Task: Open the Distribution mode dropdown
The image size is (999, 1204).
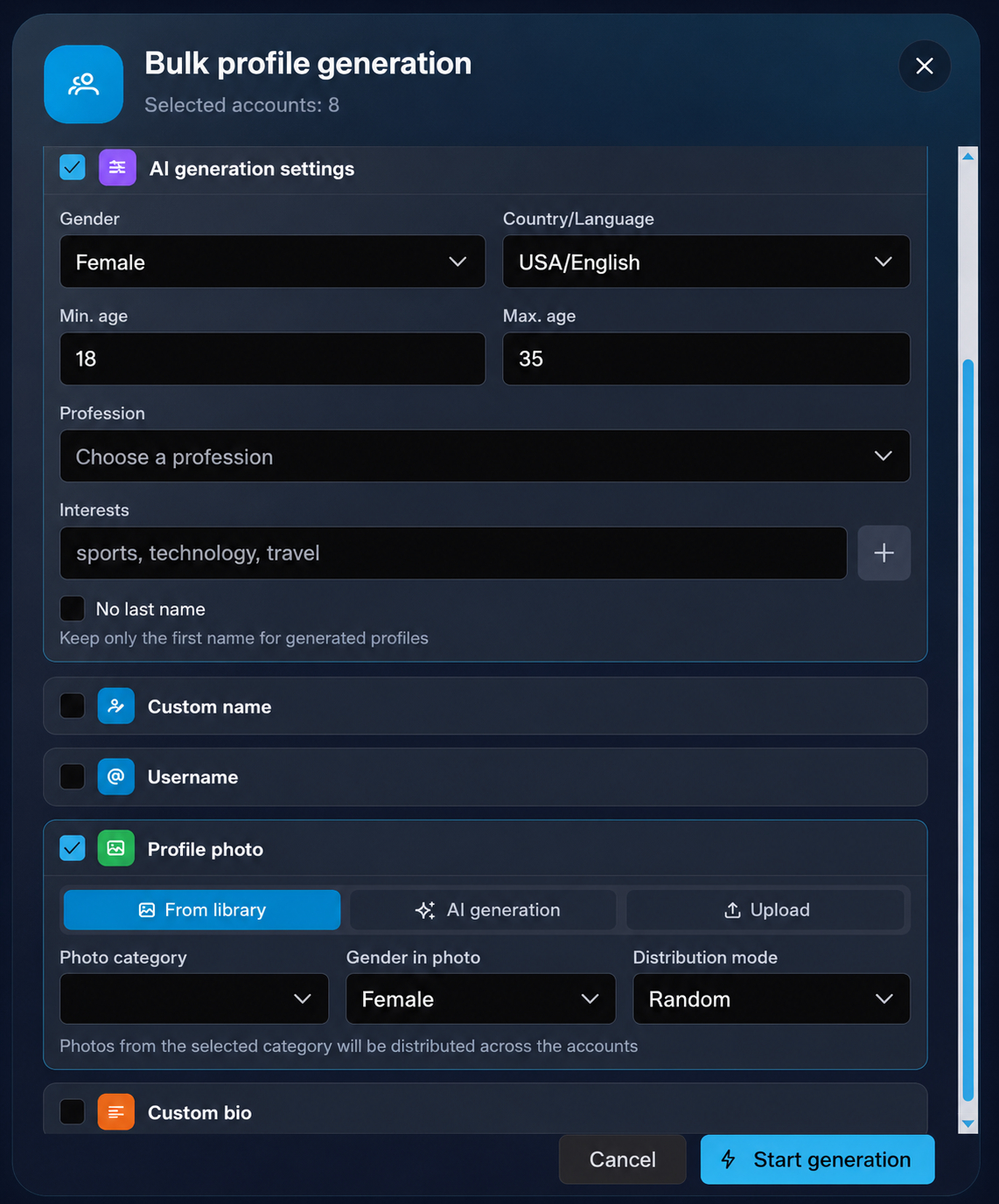Action: pyautogui.click(x=772, y=999)
